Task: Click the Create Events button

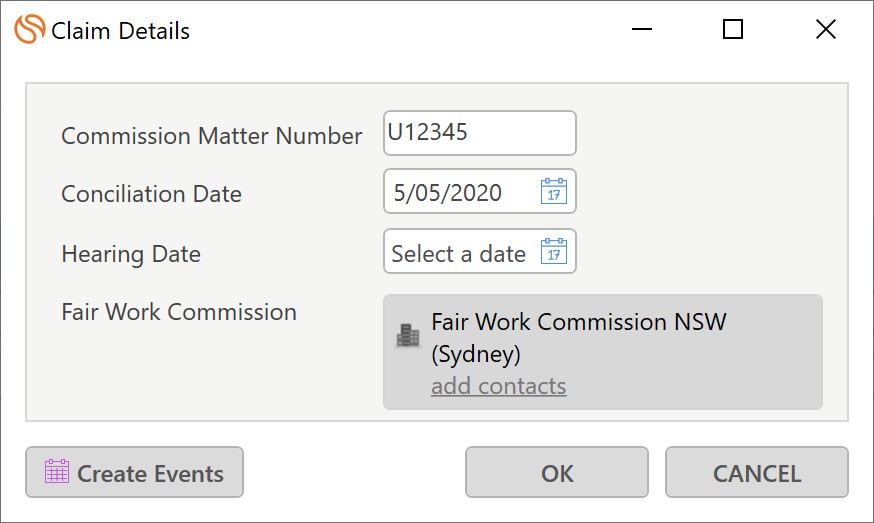Action: (134, 472)
